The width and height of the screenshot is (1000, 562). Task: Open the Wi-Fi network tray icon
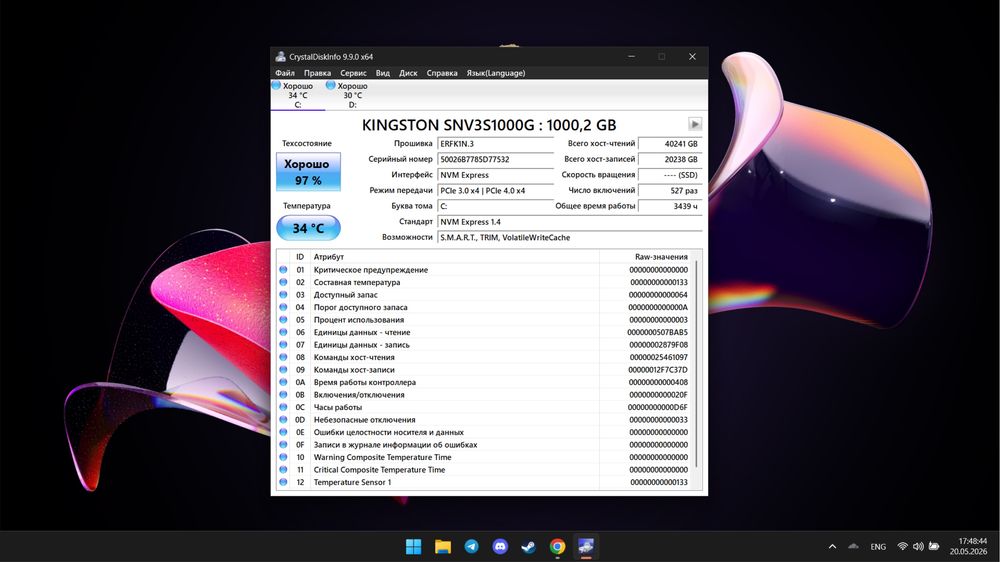[902, 547]
